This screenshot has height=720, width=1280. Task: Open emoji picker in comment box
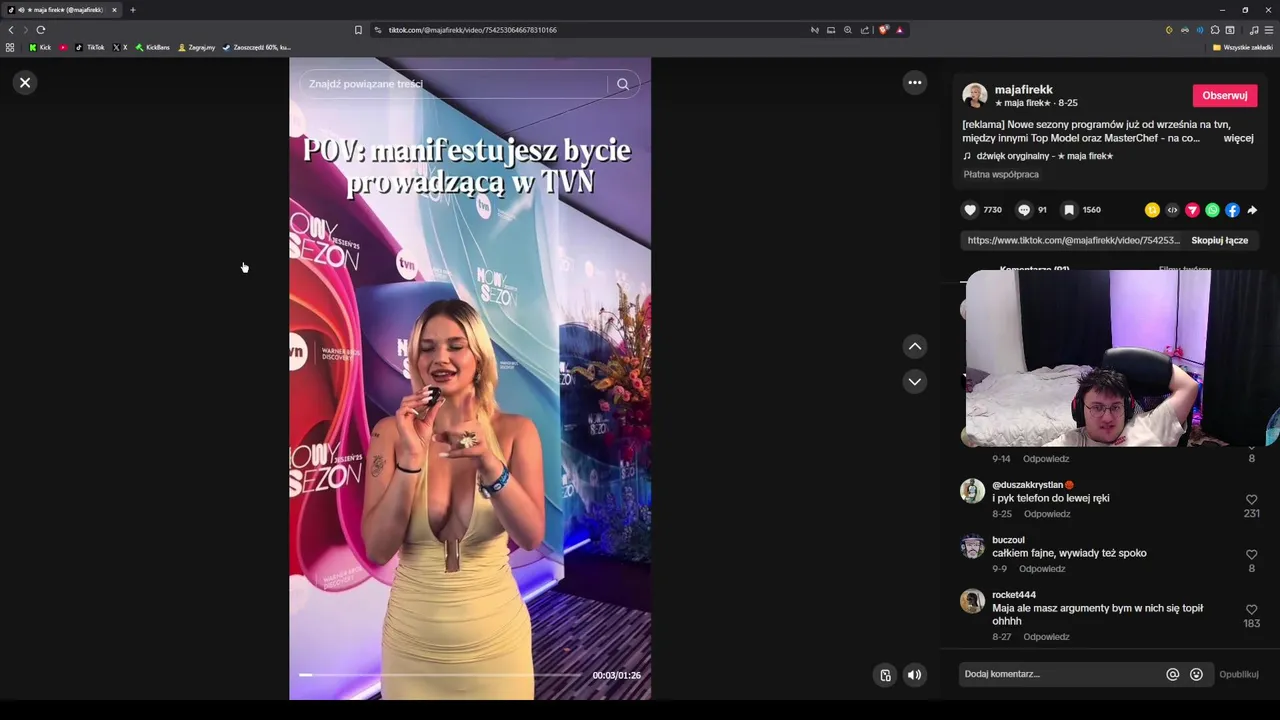click(x=1196, y=675)
